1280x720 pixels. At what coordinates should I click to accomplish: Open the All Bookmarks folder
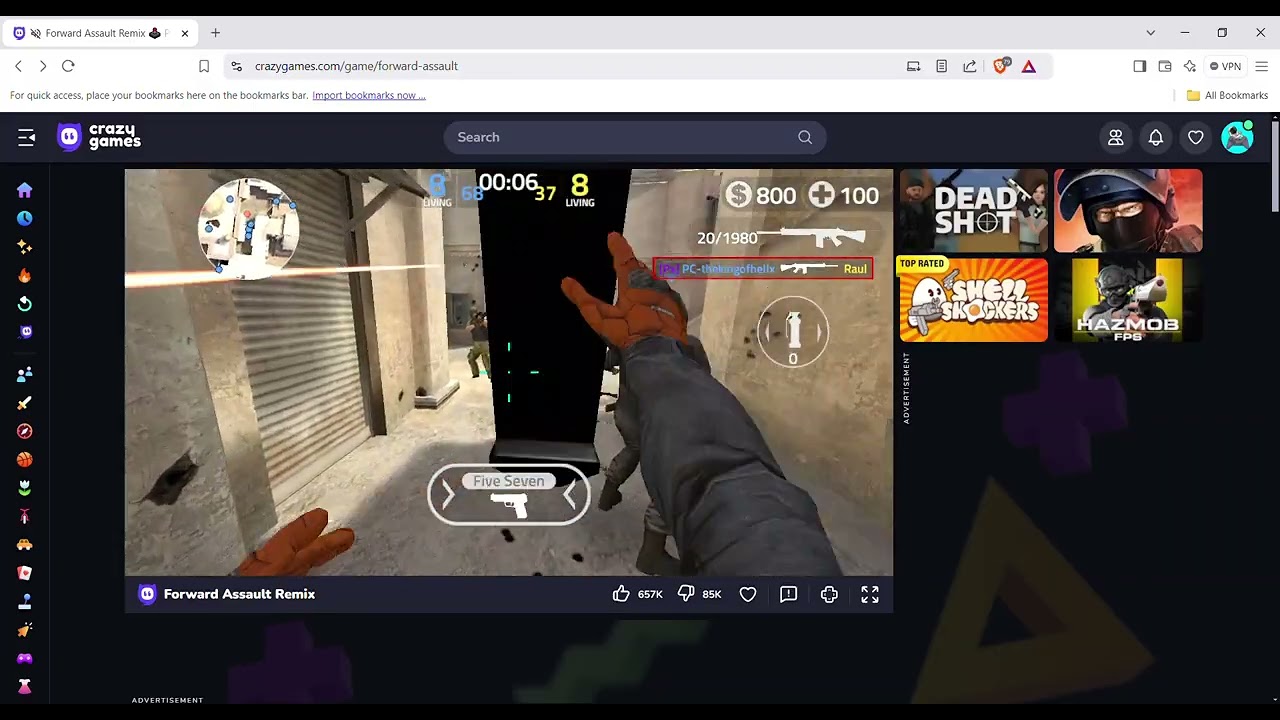pyautogui.click(x=1227, y=95)
